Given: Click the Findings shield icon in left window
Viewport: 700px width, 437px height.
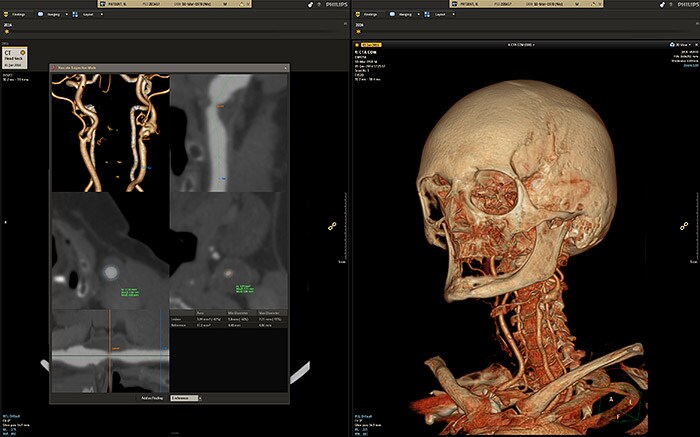Looking at the screenshot, I should point(6,14).
